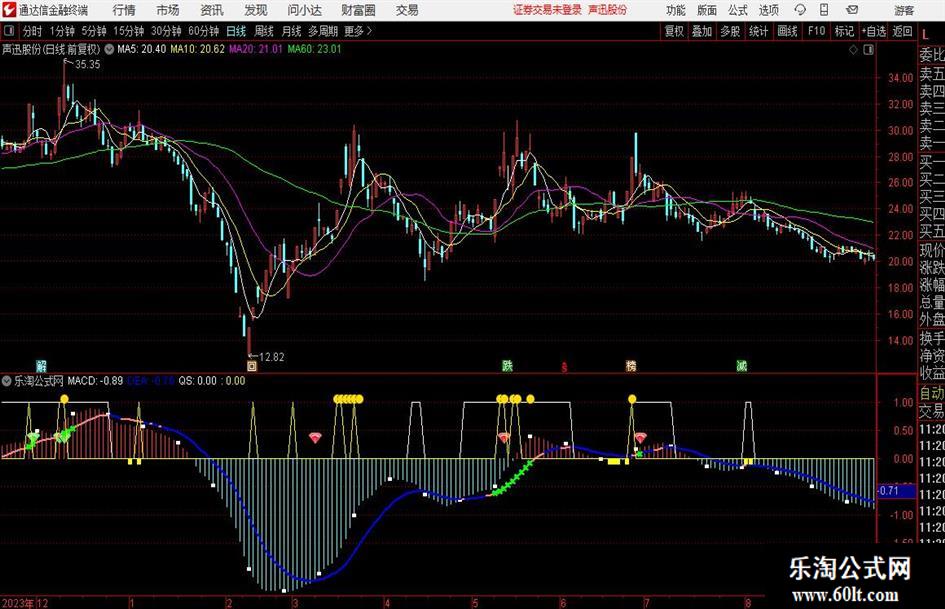Expand the 更多 periods list
This screenshot has height=609, width=945.
click(x=358, y=31)
